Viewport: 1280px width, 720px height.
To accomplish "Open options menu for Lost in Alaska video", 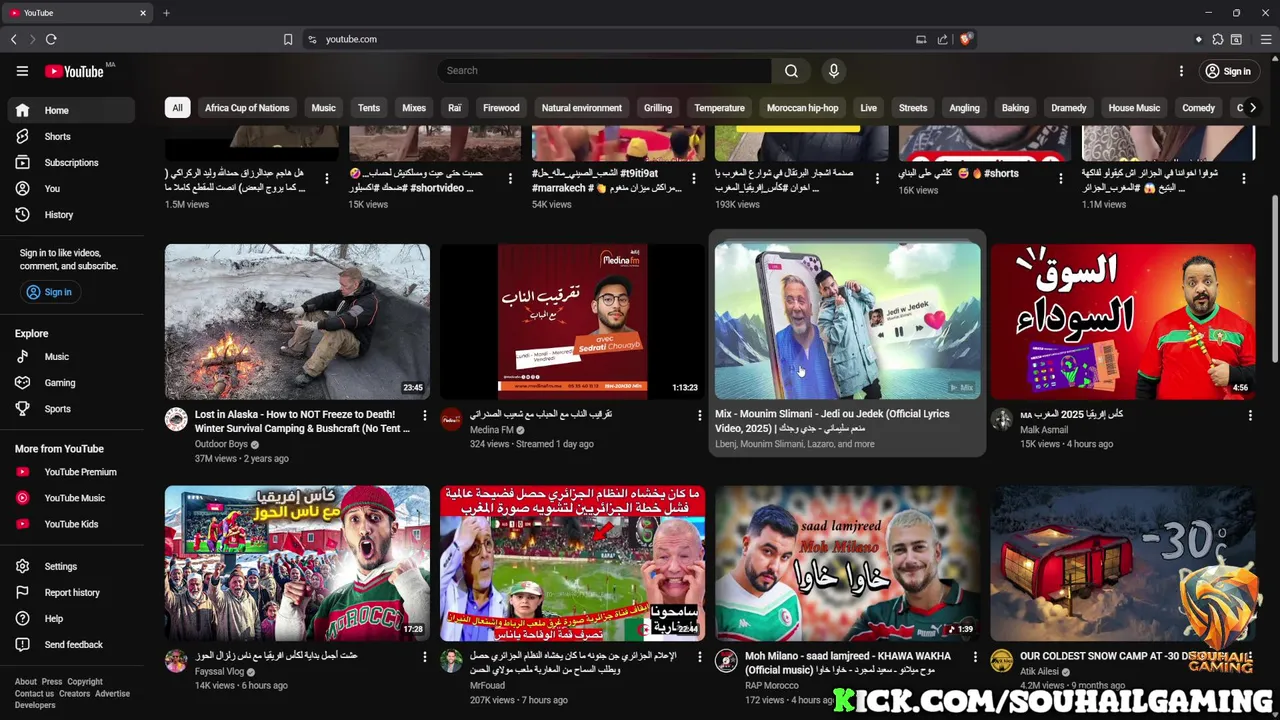I will pos(424,415).
